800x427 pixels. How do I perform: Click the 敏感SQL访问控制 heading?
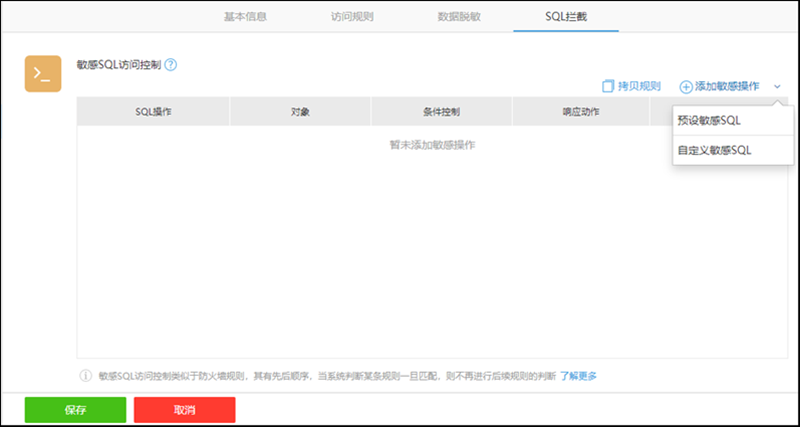point(118,65)
